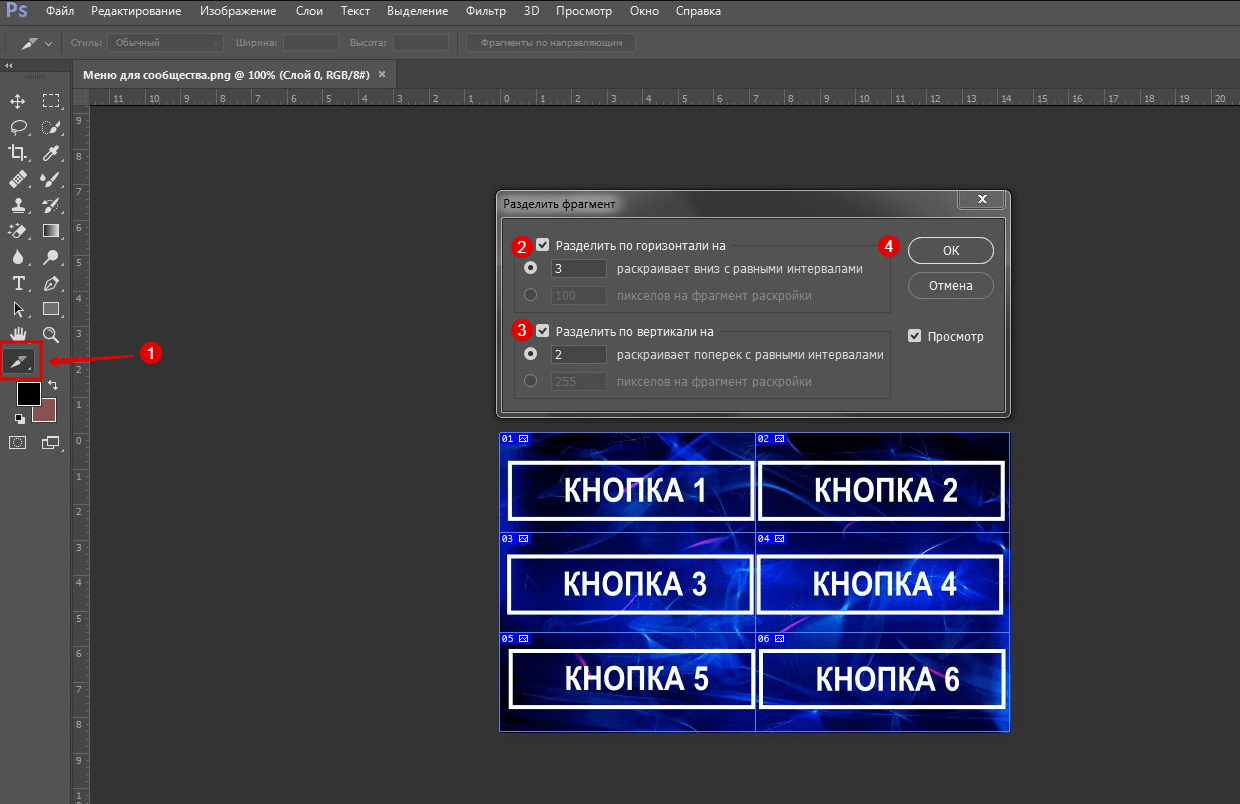Activate the Zoom magnifier tool

click(x=51, y=334)
